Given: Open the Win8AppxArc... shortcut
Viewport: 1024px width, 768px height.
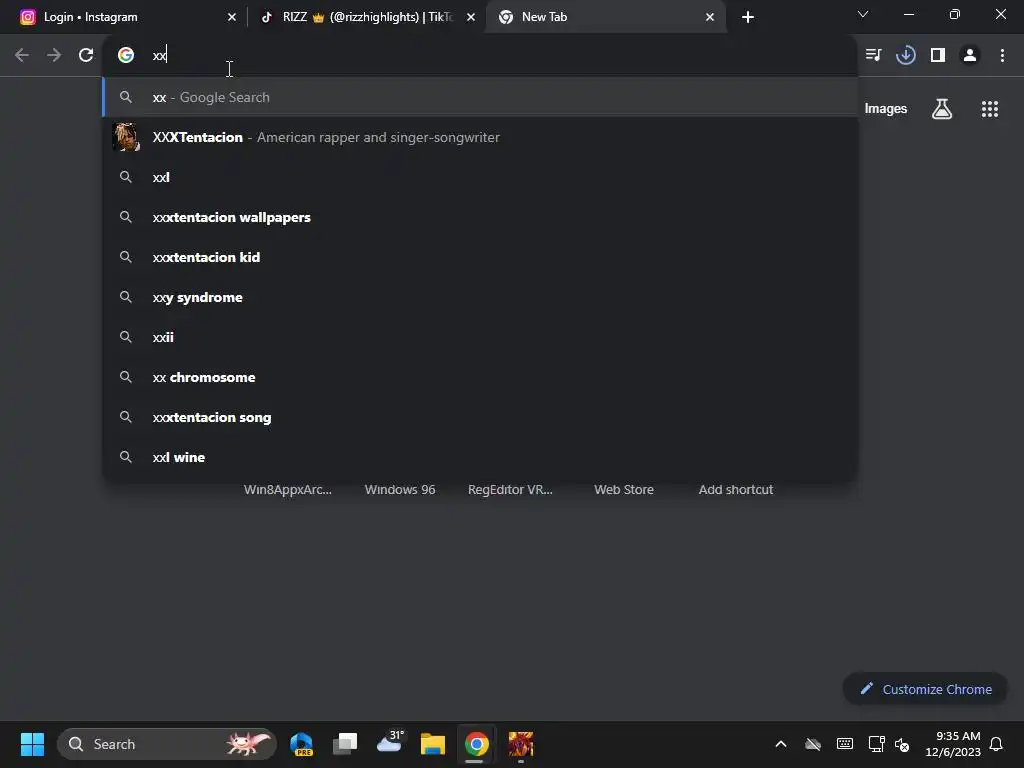Looking at the screenshot, I should (287, 490).
